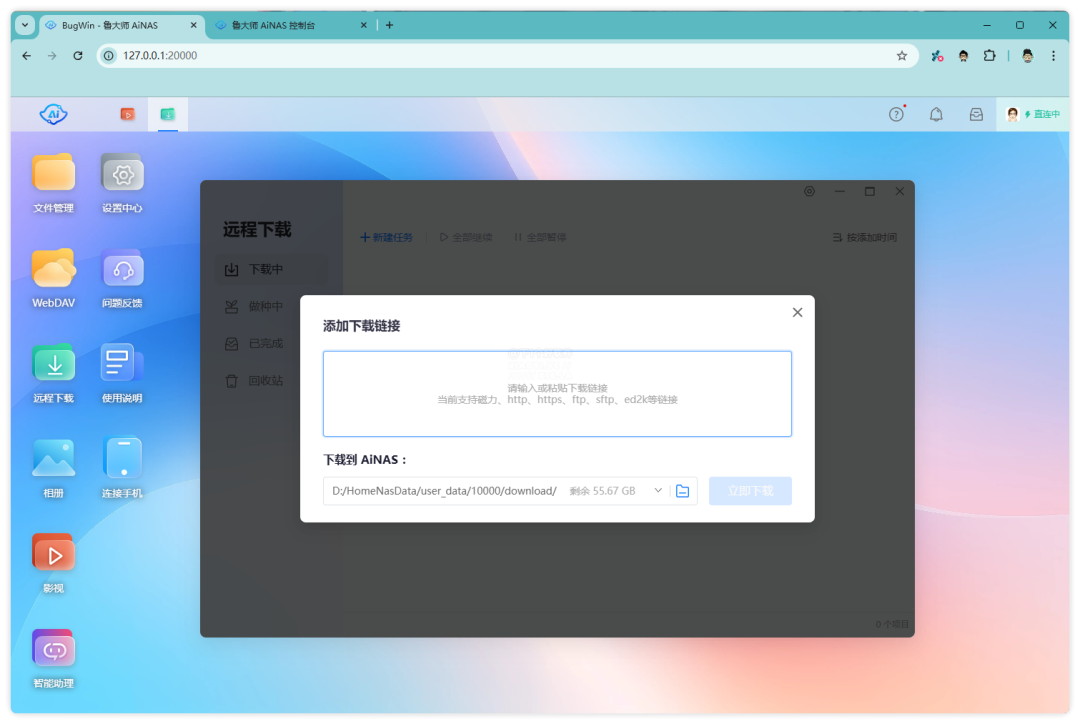Open the browser tab search dropdown

[25, 25]
